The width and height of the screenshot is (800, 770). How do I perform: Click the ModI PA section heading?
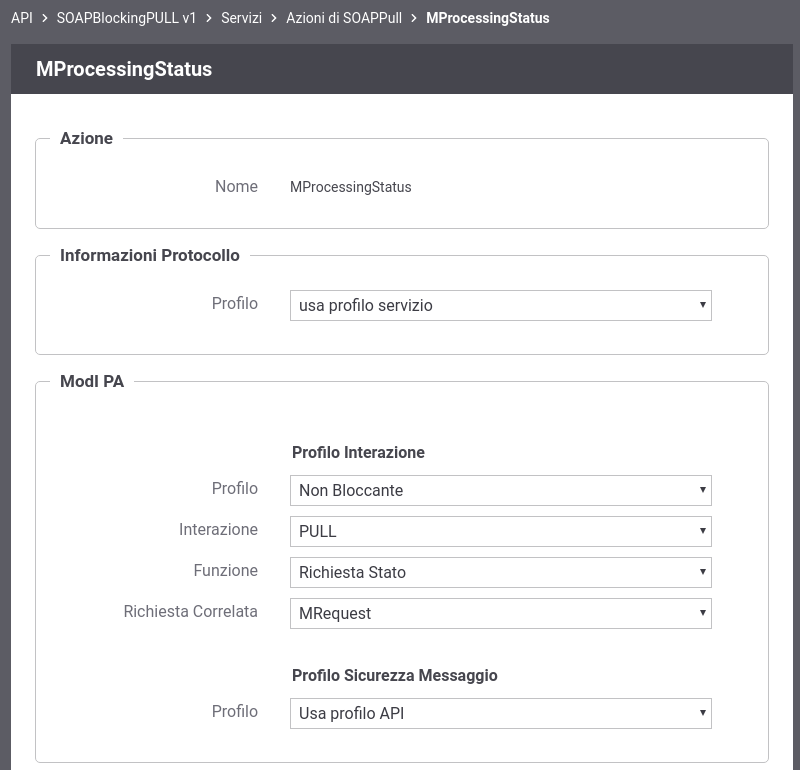[92, 381]
